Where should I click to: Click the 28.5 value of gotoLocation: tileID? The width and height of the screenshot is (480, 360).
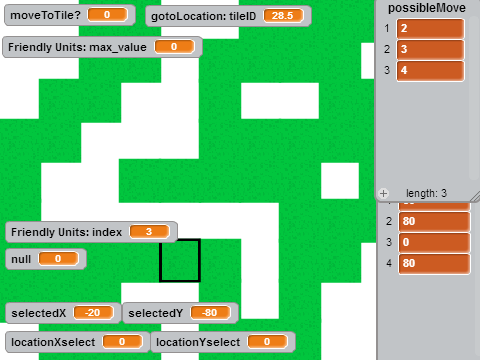tap(283, 16)
